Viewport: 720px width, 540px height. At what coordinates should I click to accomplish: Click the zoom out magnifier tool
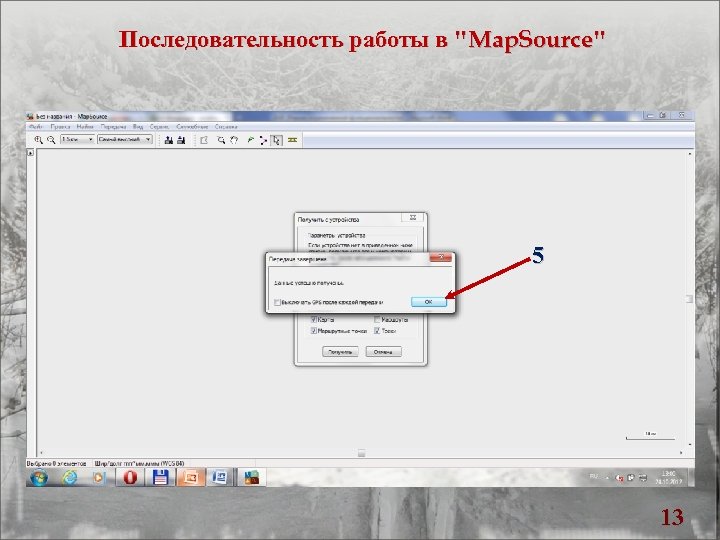point(51,140)
